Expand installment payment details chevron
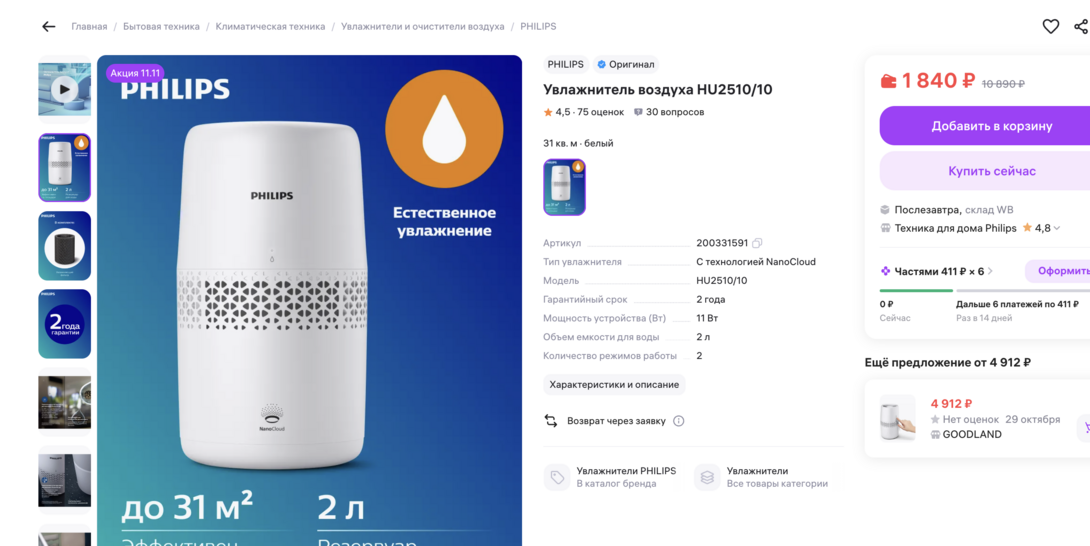Viewport: 1090px width, 546px height. pyautogui.click(x=990, y=271)
